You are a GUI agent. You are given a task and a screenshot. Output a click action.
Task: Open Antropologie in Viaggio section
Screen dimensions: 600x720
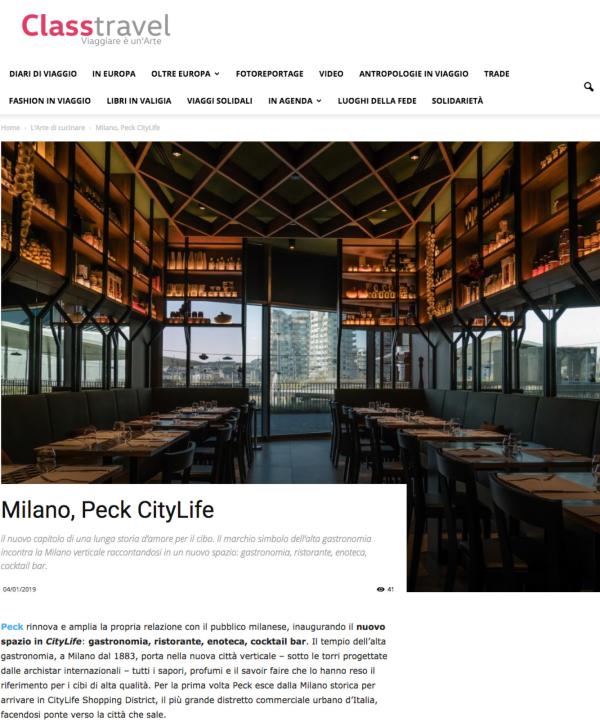[x=414, y=73]
